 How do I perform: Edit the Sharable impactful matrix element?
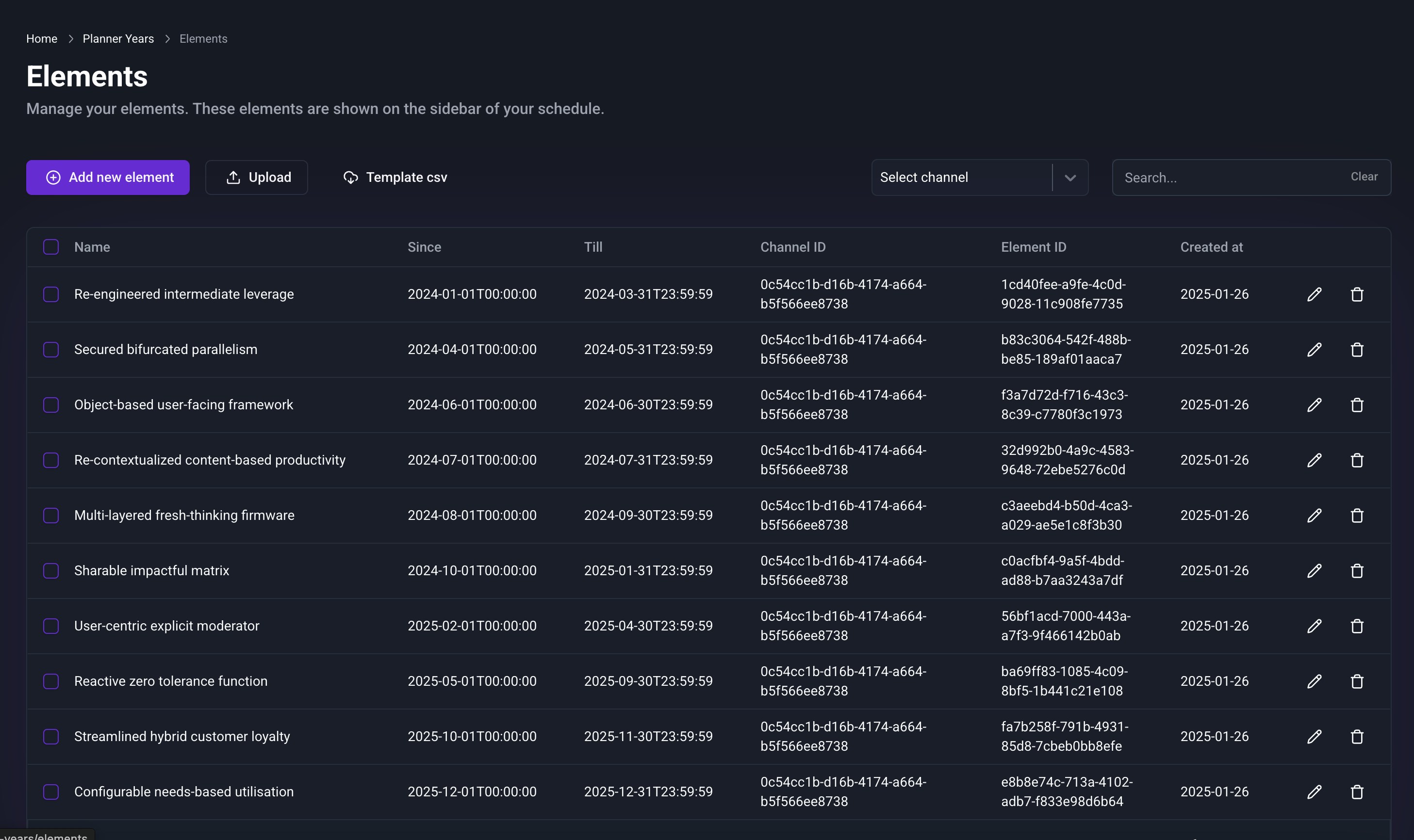click(x=1314, y=570)
